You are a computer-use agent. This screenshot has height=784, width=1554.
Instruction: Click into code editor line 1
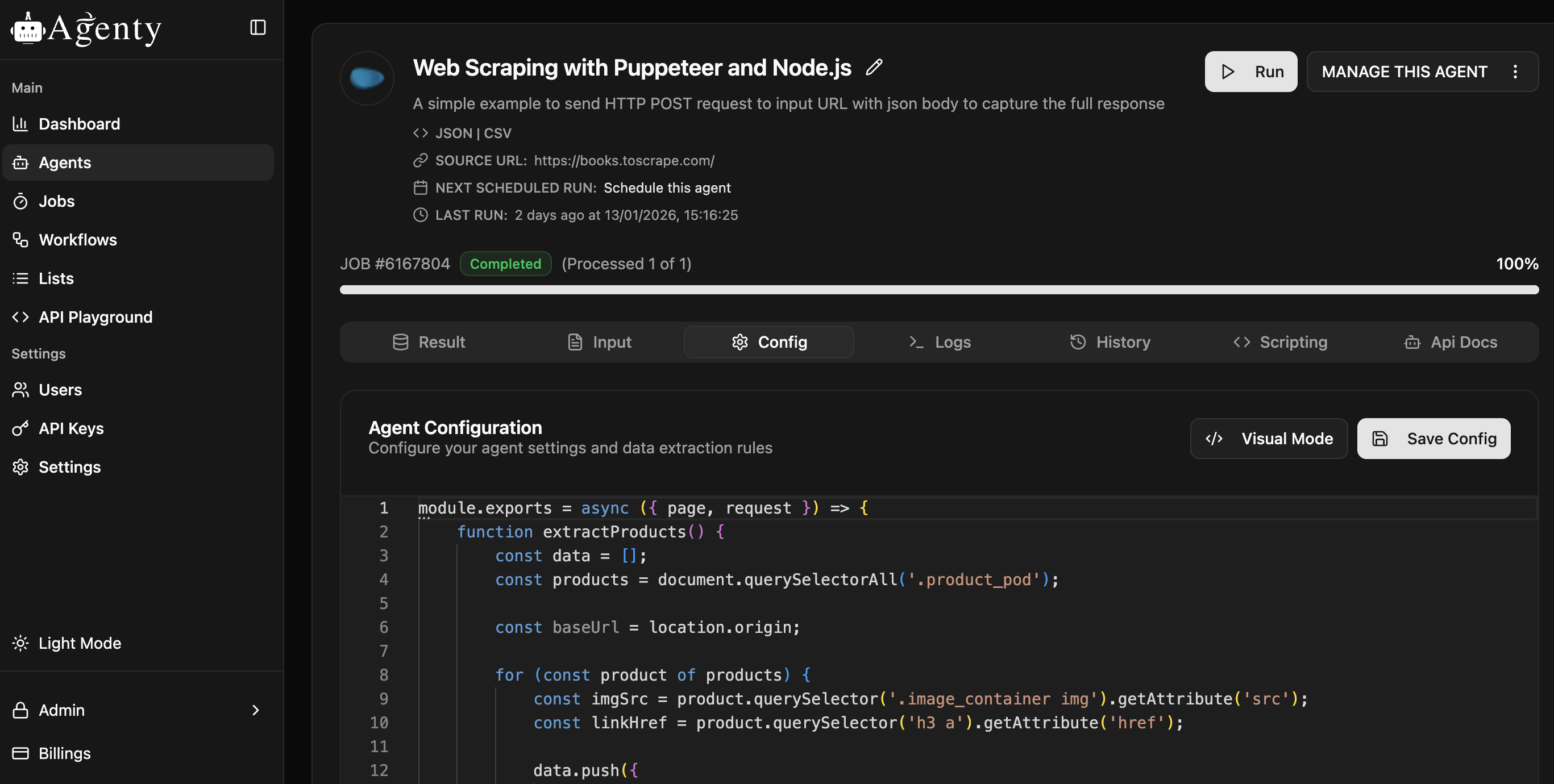(663, 508)
